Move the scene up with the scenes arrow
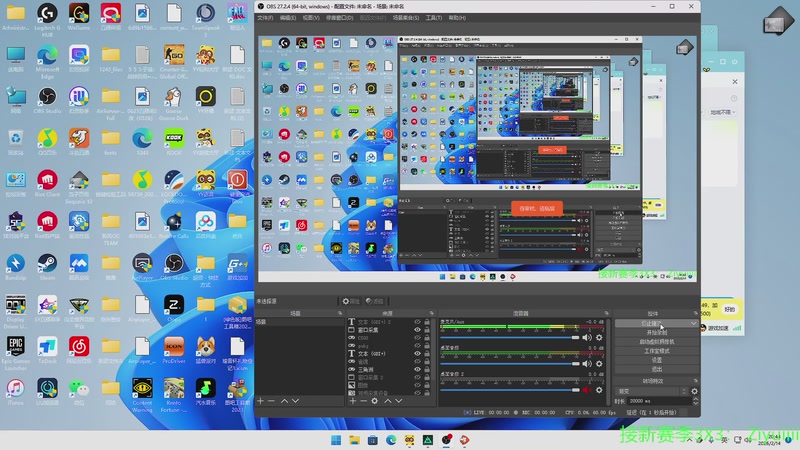Viewport: 800px width, 450px height. 284,401
